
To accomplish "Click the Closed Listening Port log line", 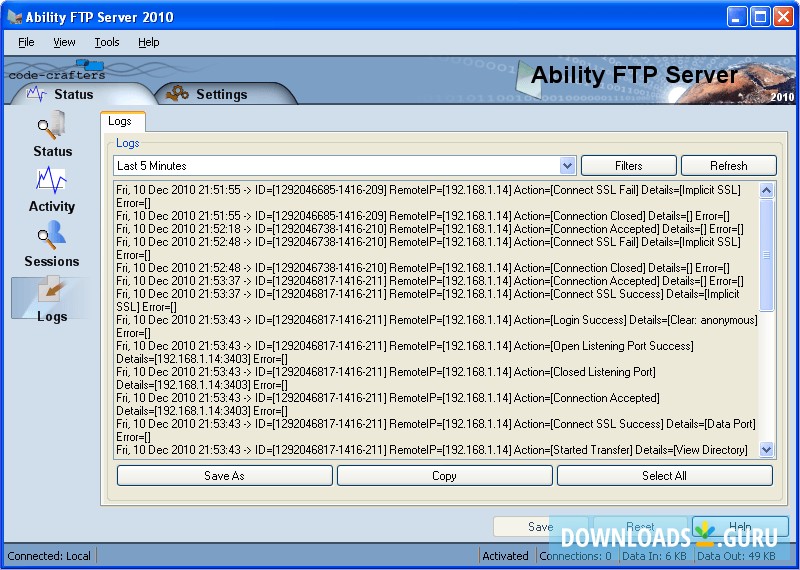I will [386, 379].
